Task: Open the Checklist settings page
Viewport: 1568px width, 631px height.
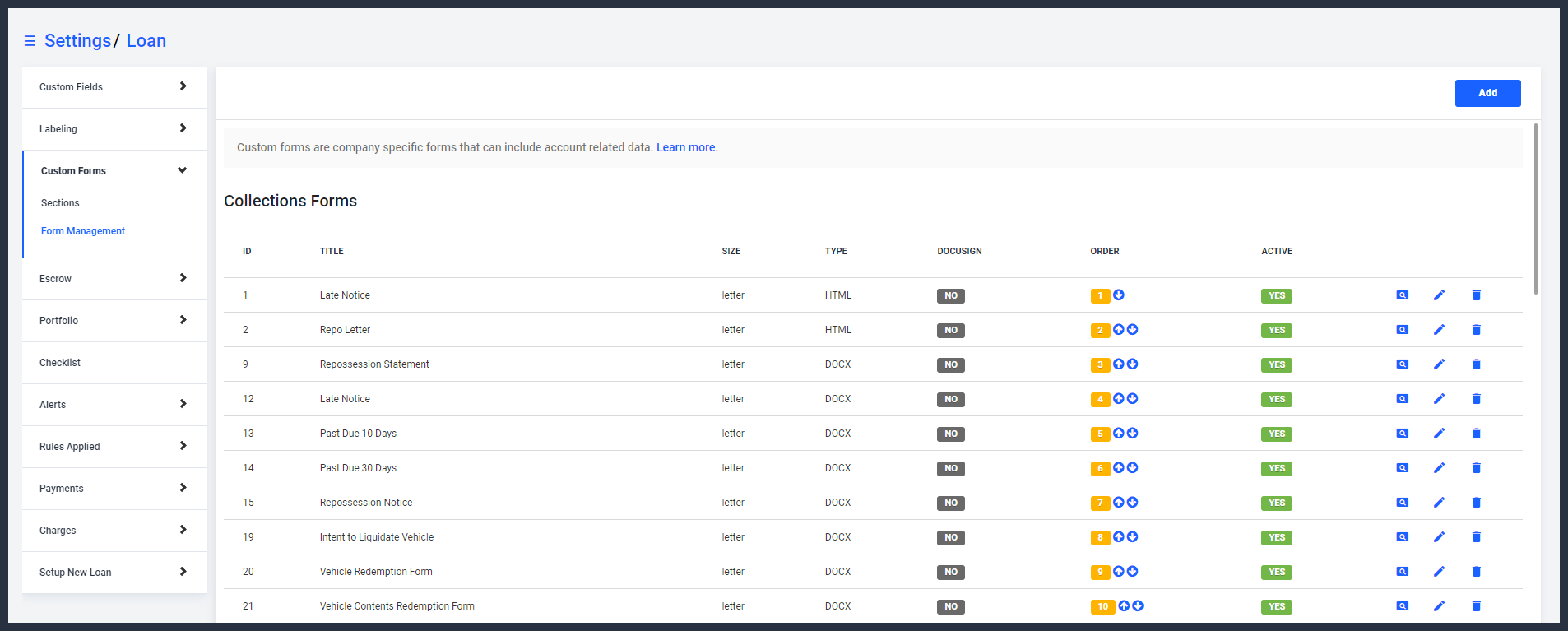Action: (114, 363)
